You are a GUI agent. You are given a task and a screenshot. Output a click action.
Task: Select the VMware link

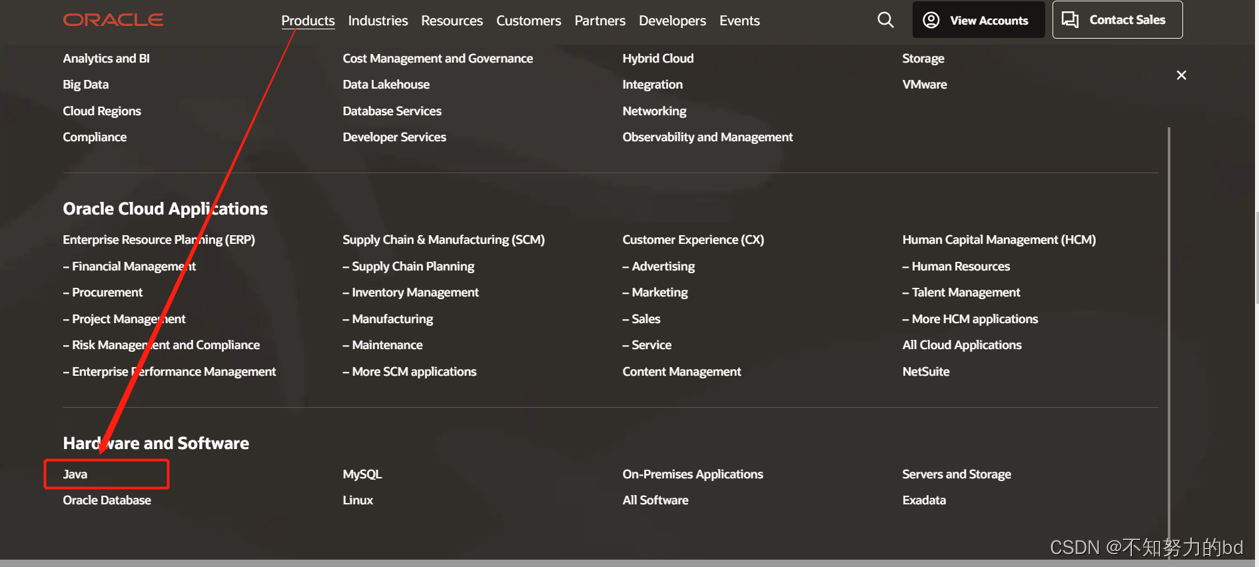point(925,84)
